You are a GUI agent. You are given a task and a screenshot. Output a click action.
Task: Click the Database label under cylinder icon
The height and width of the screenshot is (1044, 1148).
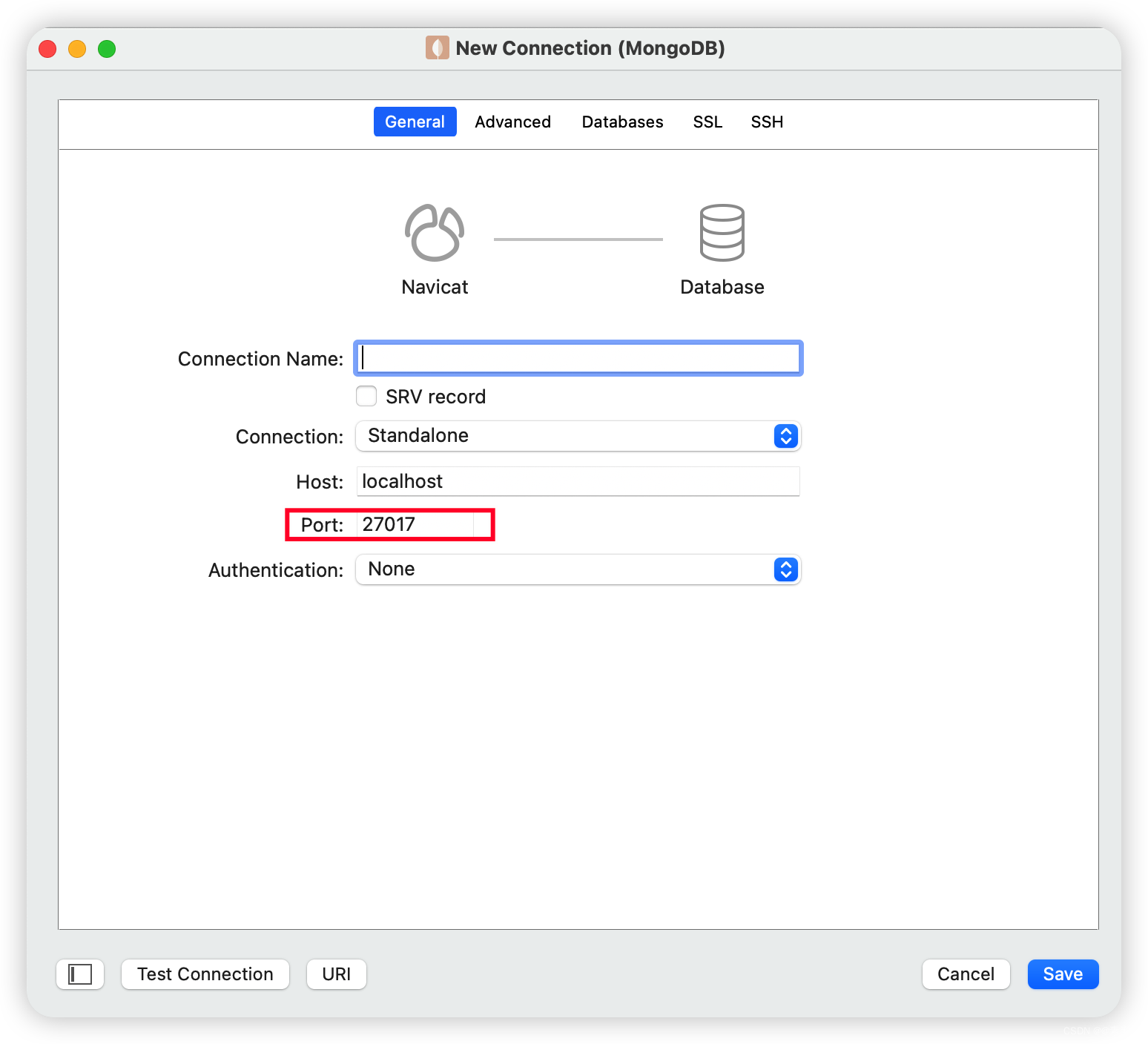click(x=722, y=287)
